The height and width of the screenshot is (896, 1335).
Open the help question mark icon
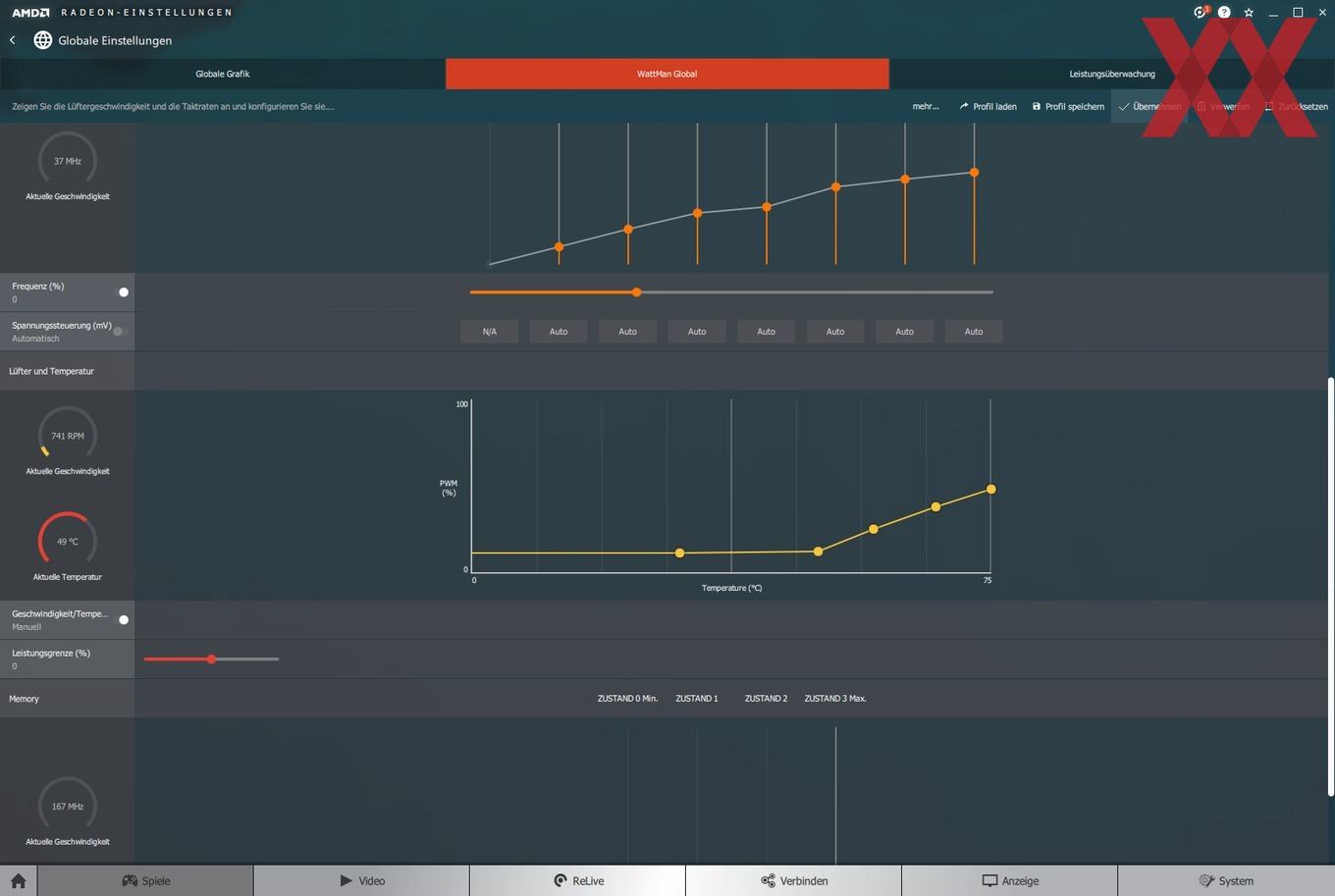click(x=1224, y=13)
